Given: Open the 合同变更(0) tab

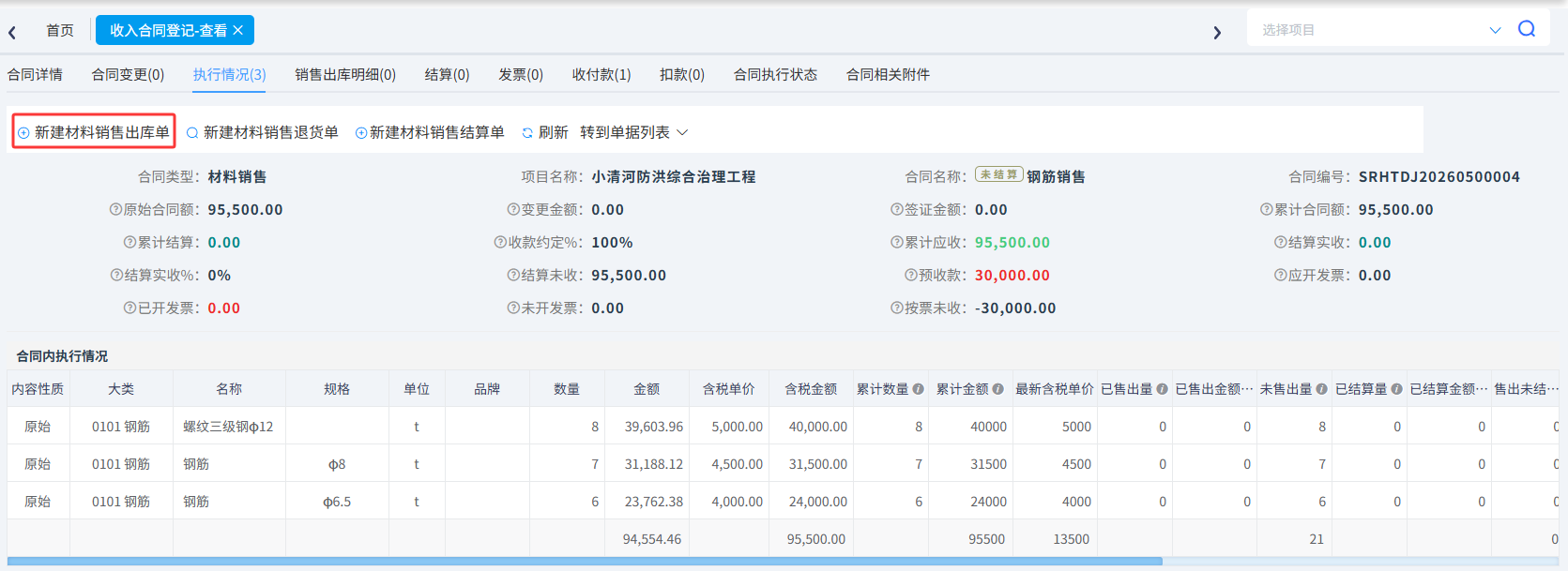Looking at the screenshot, I should (128, 75).
